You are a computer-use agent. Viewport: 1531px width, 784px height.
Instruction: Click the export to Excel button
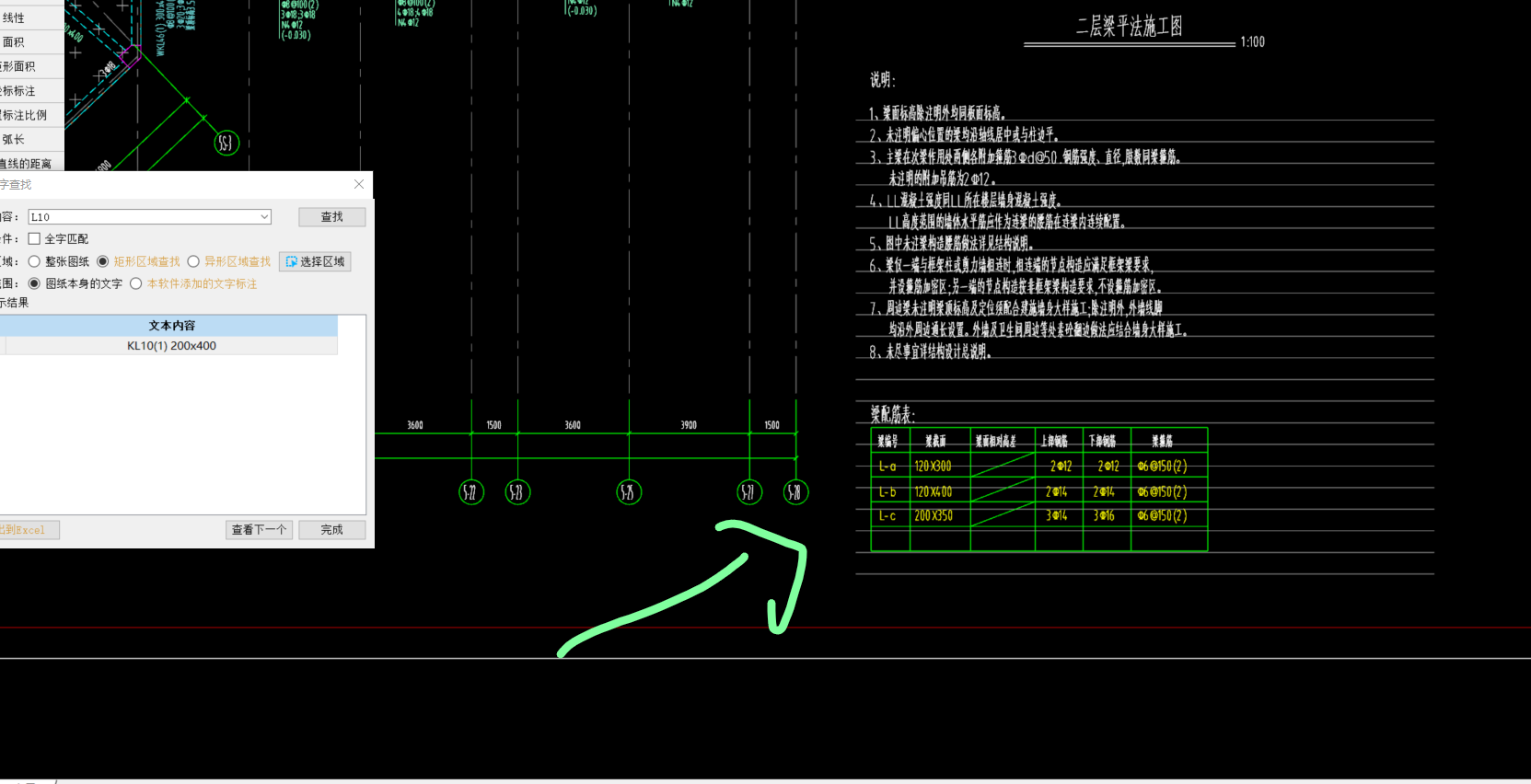coord(28,530)
